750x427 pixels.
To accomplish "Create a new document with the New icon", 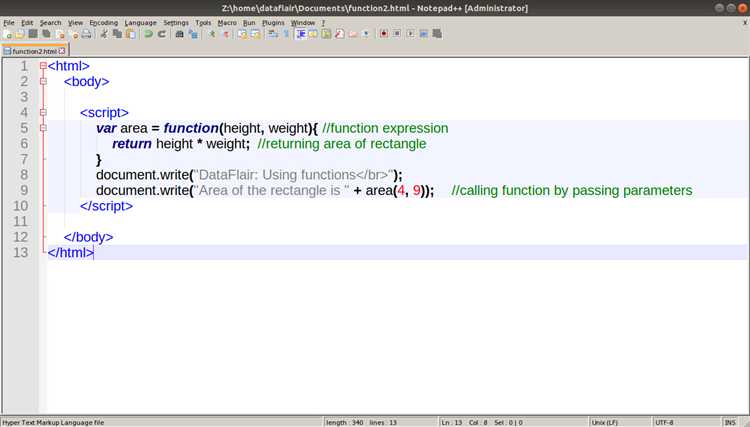I will (x=7, y=34).
